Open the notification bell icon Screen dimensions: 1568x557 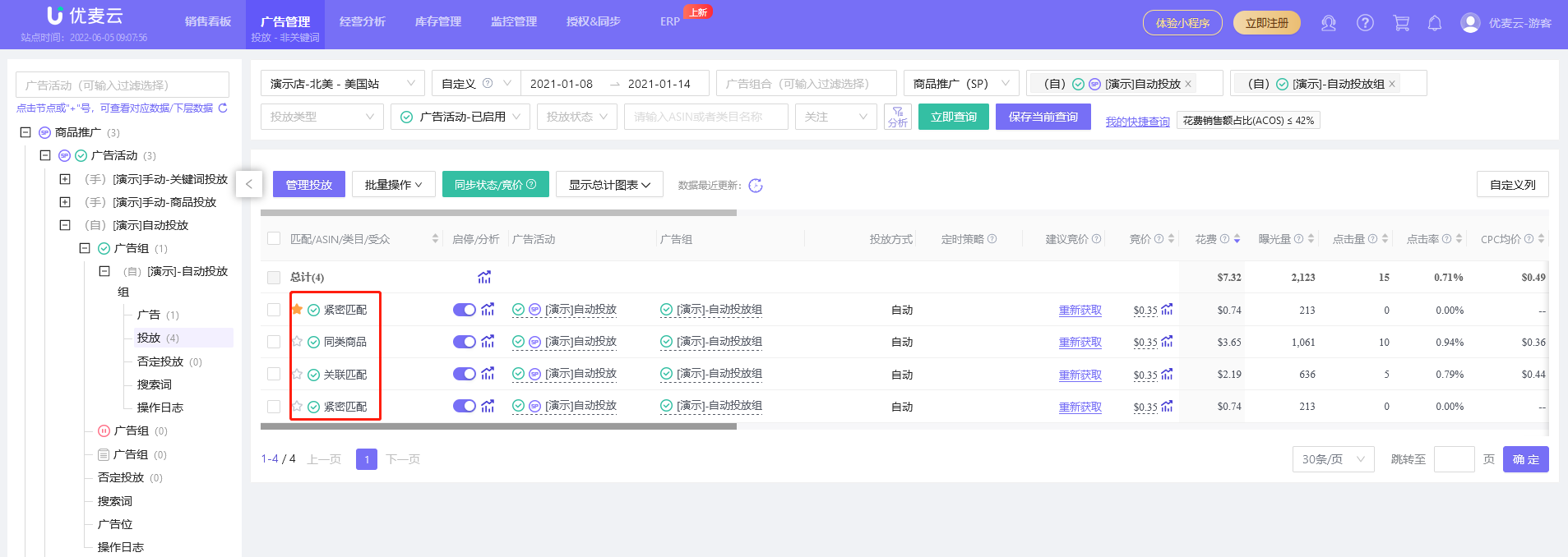coord(1435,23)
